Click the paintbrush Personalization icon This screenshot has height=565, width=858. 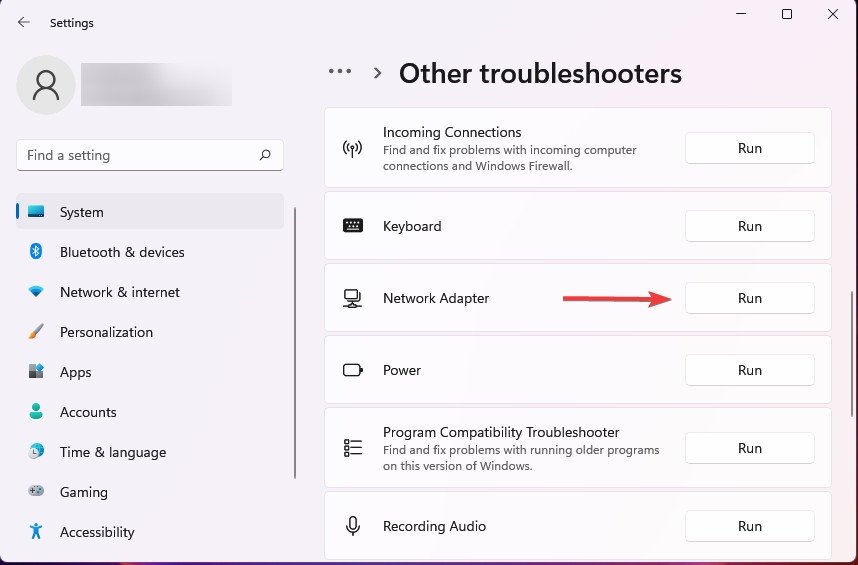[x=36, y=331]
